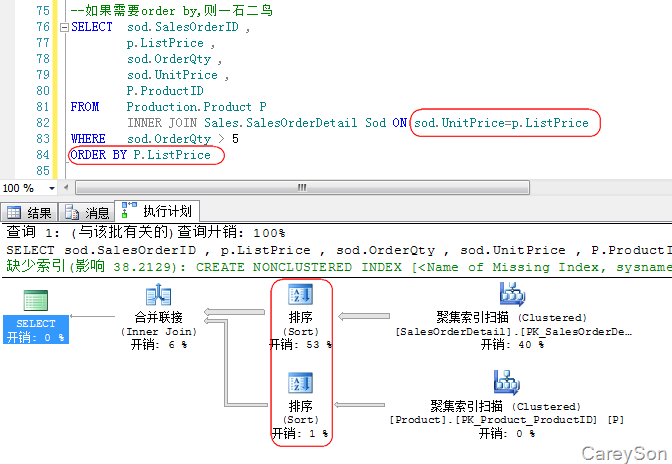
Task: Select the 执行计划 (Execution Plan) tab
Action: pyautogui.click(x=158, y=211)
